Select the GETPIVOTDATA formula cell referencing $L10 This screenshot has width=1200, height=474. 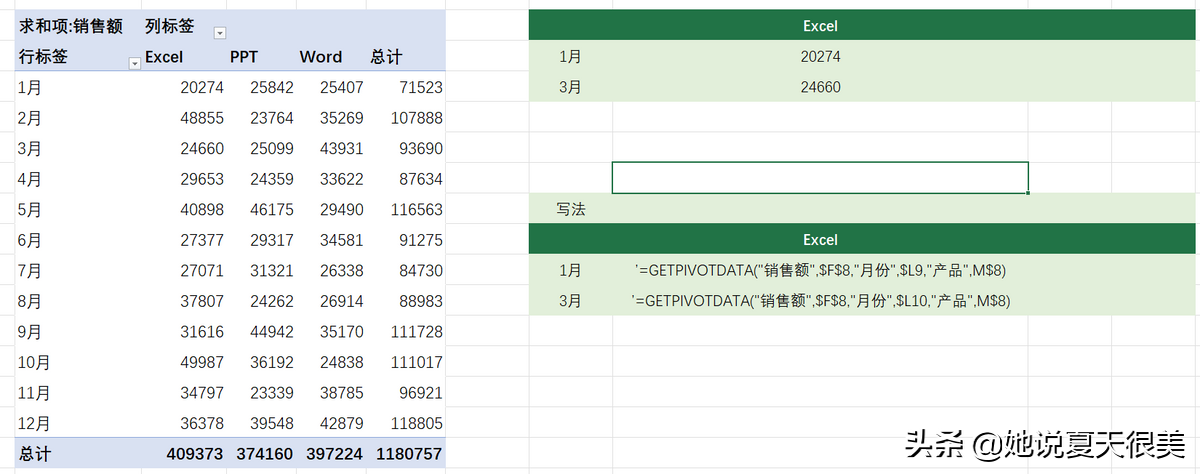[x=820, y=301]
